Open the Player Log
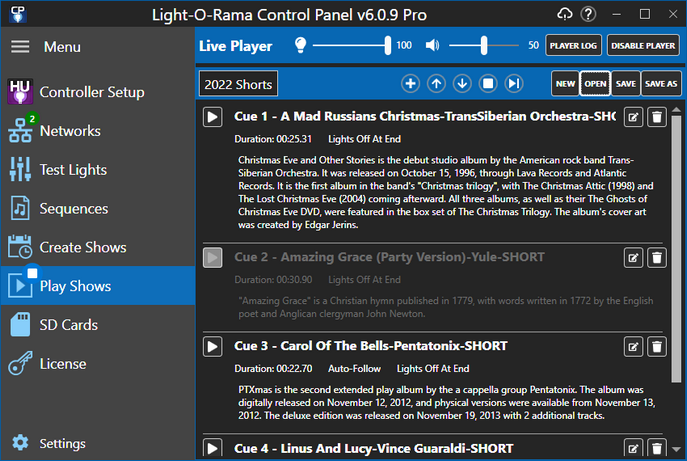The image size is (687, 461). click(573, 46)
